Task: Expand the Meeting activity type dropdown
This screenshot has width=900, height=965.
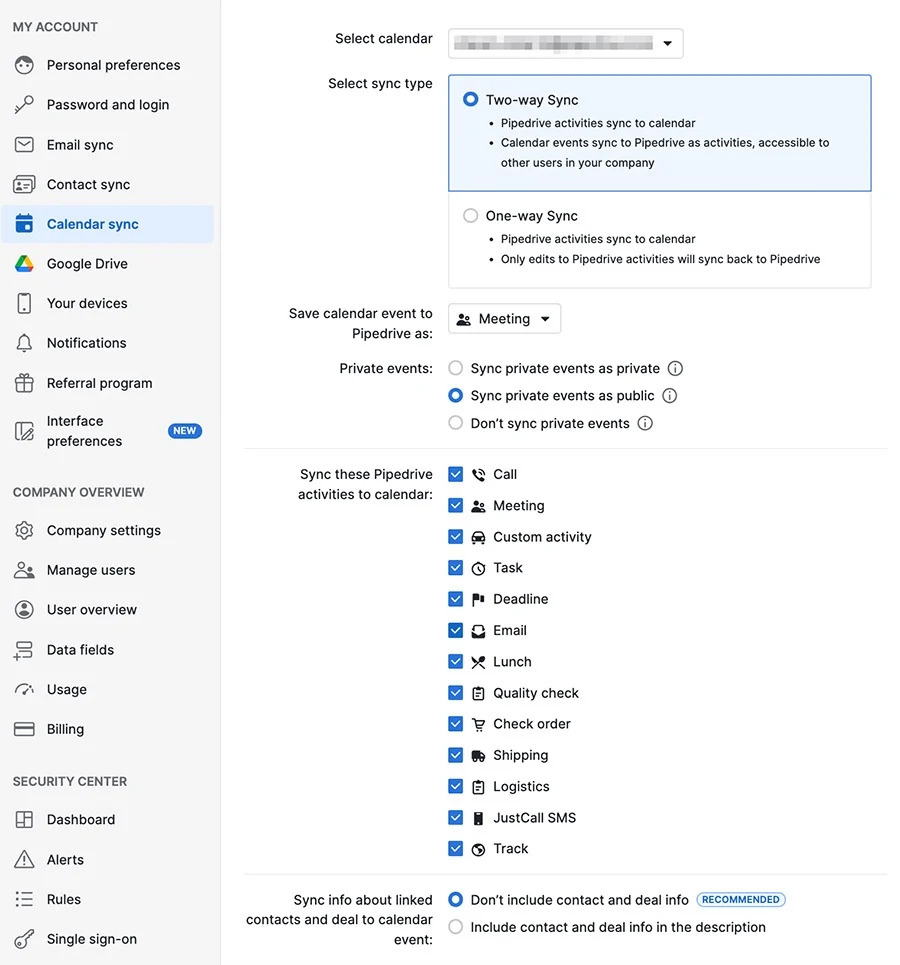Action: (x=504, y=319)
